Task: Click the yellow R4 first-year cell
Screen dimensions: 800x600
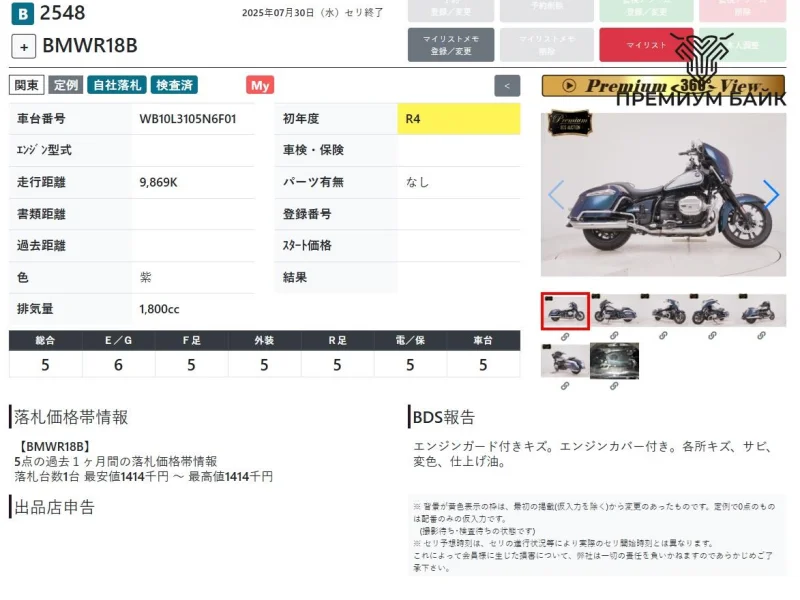Action: coord(458,119)
